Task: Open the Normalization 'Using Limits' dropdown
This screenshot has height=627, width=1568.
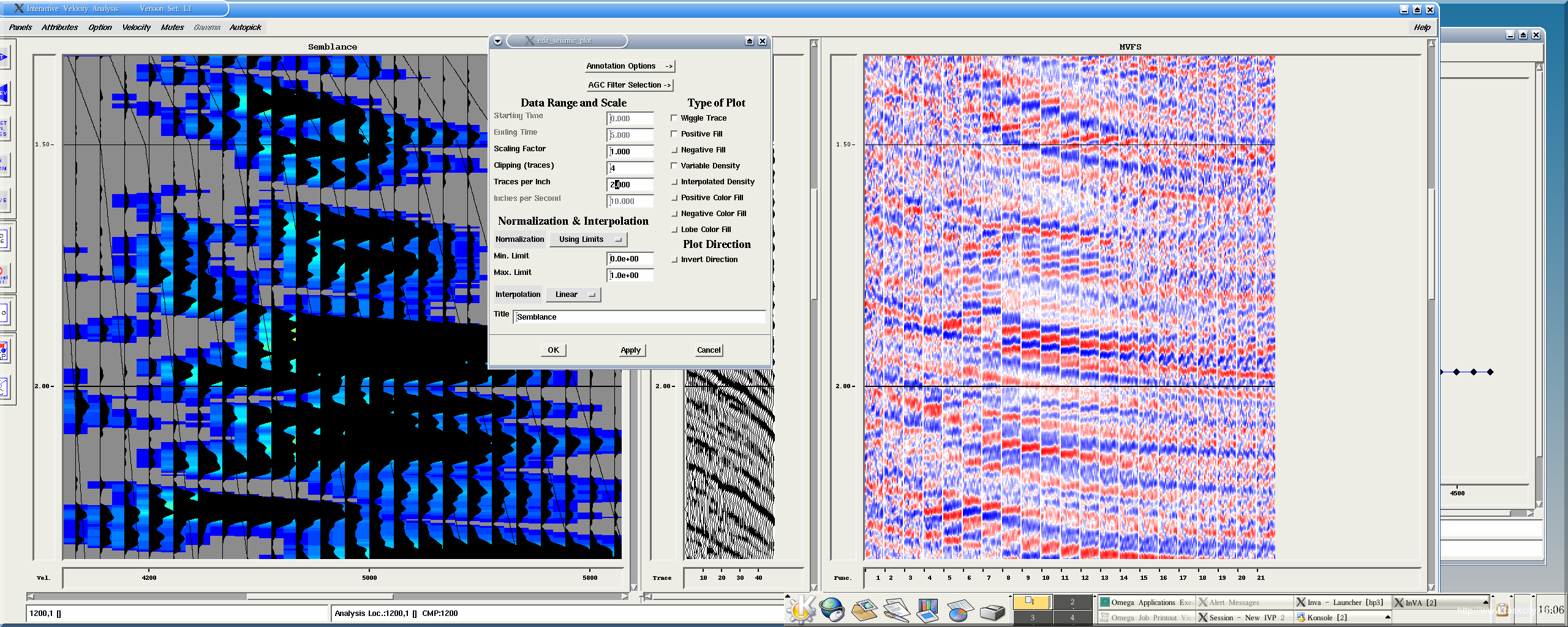Action: (x=588, y=239)
